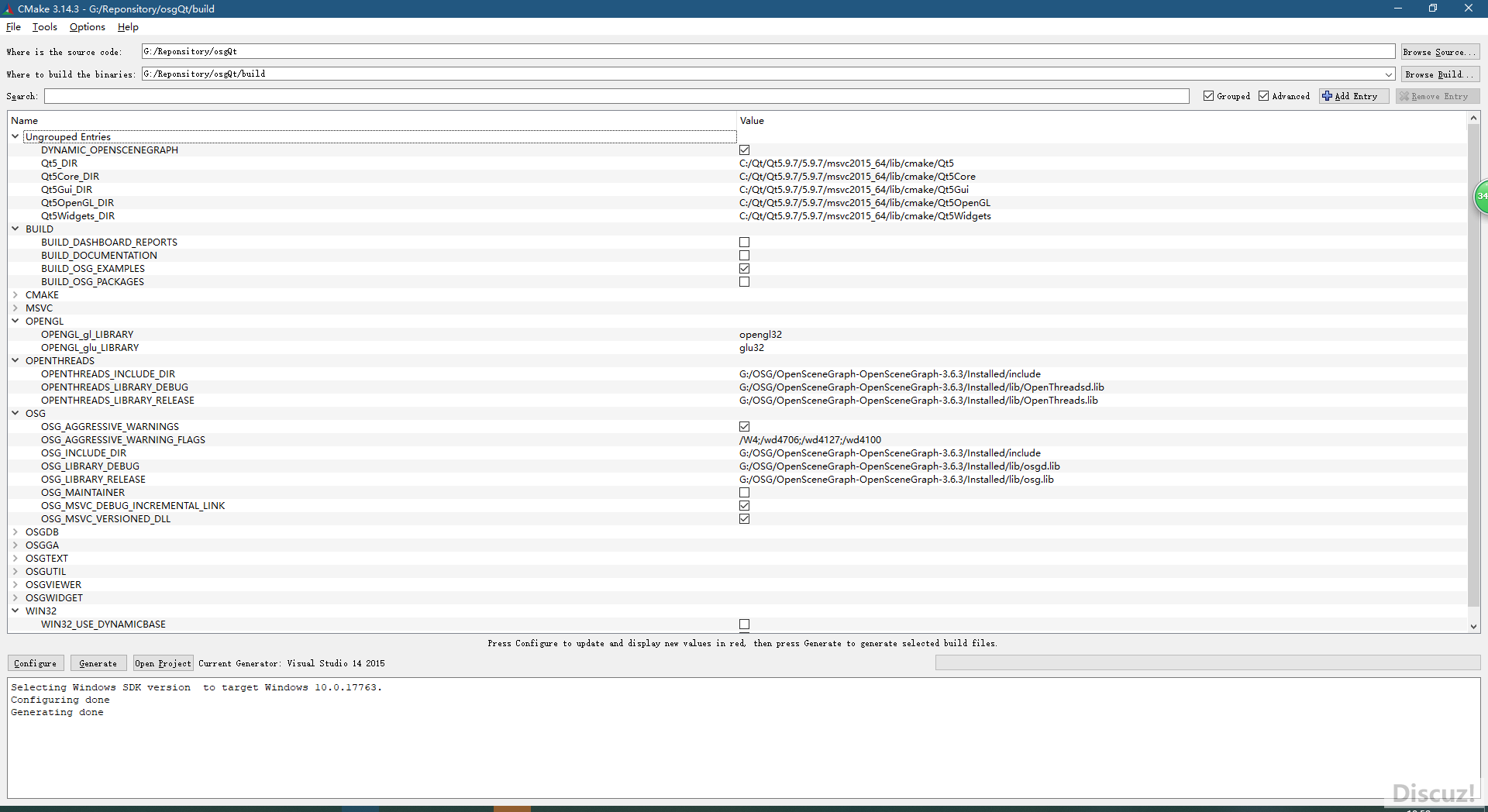Click the Generate button

[98, 663]
